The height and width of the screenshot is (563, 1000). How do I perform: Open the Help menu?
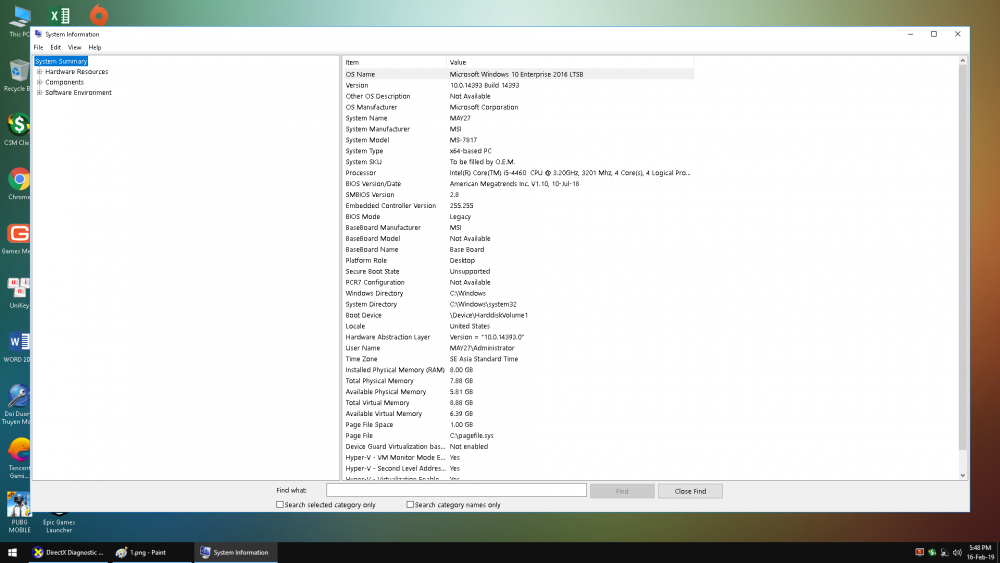(x=95, y=47)
